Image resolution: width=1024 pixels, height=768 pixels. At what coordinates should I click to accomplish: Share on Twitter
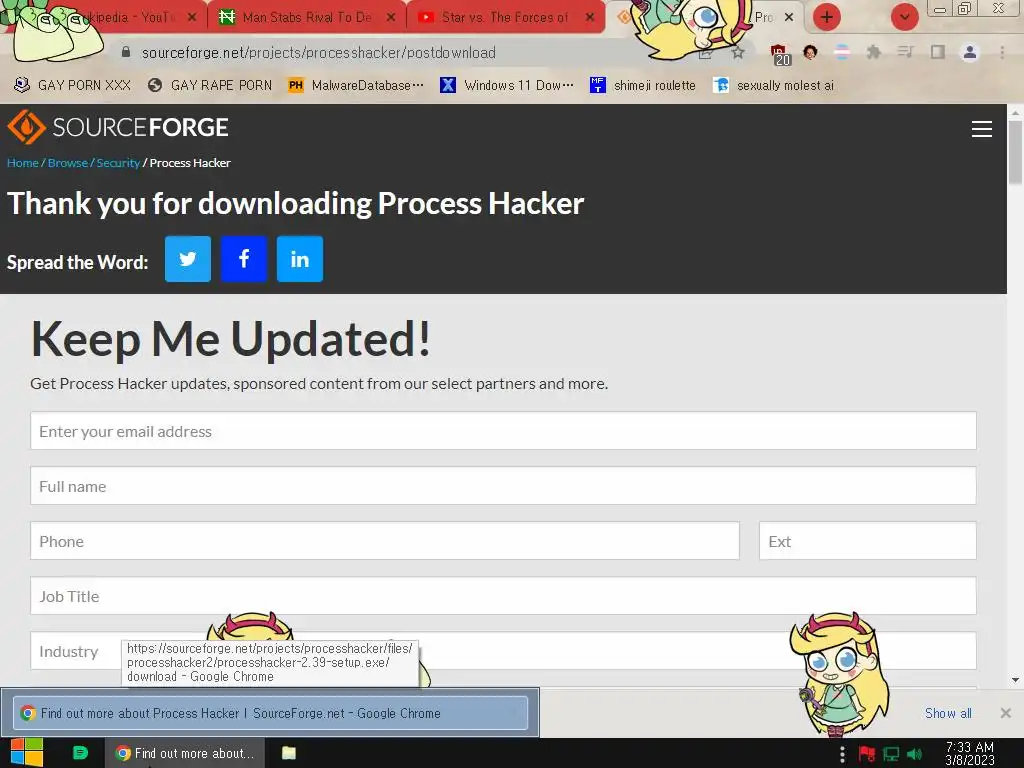(x=187, y=259)
